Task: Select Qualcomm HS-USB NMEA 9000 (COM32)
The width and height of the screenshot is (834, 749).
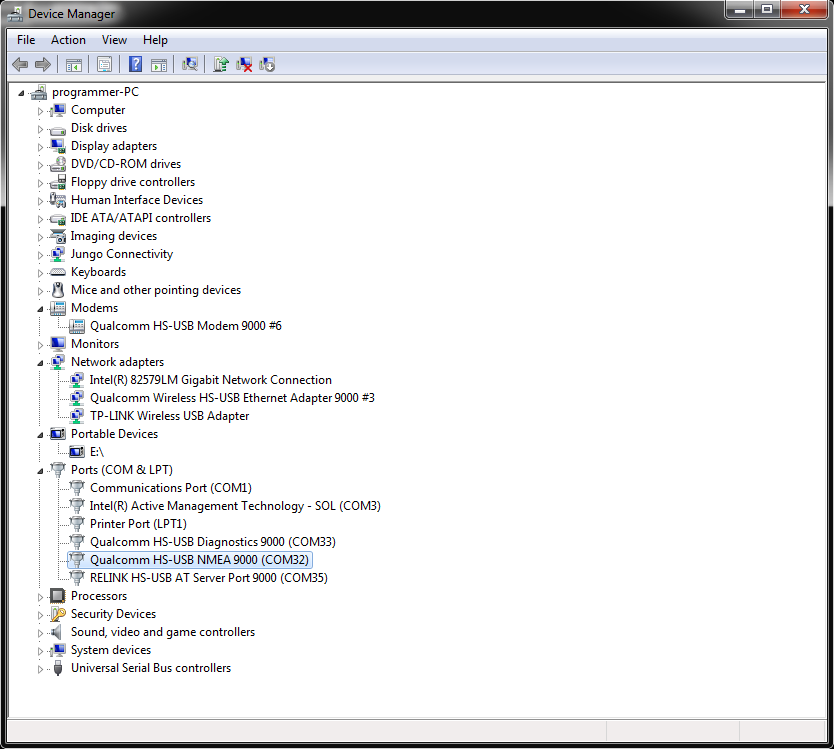Action: pyautogui.click(x=199, y=560)
